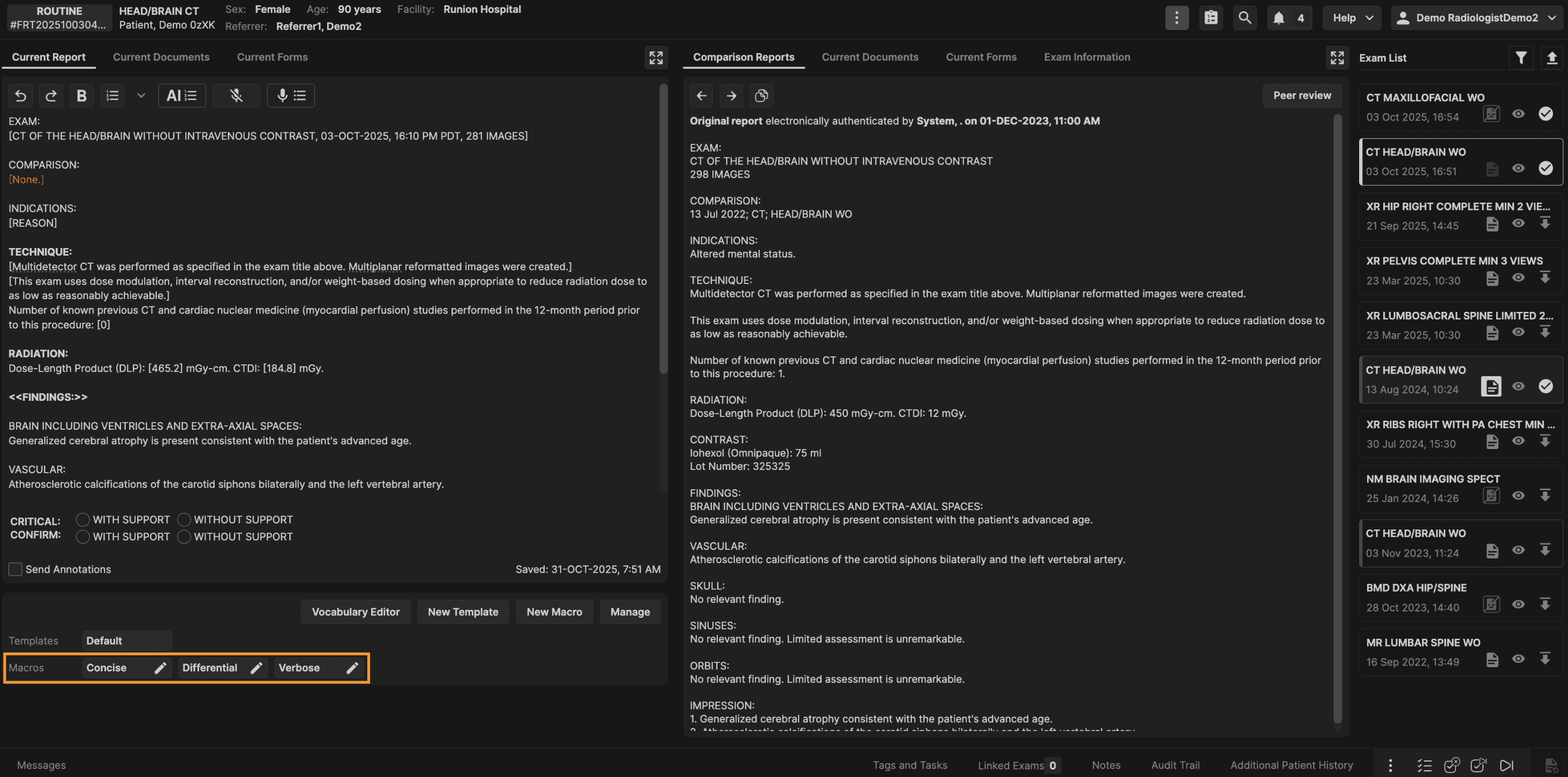Open the search magnifier in header
This screenshot has height=777, width=1568.
click(x=1244, y=18)
